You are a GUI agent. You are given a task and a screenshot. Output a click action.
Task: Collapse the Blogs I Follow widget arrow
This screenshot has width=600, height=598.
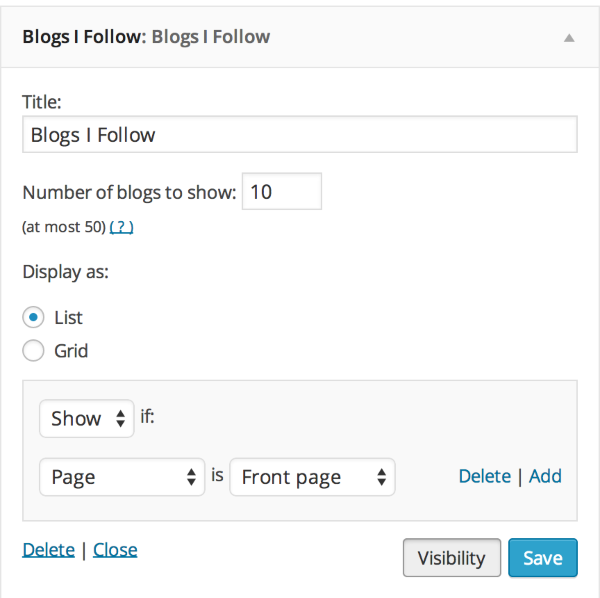tap(569, 38)
